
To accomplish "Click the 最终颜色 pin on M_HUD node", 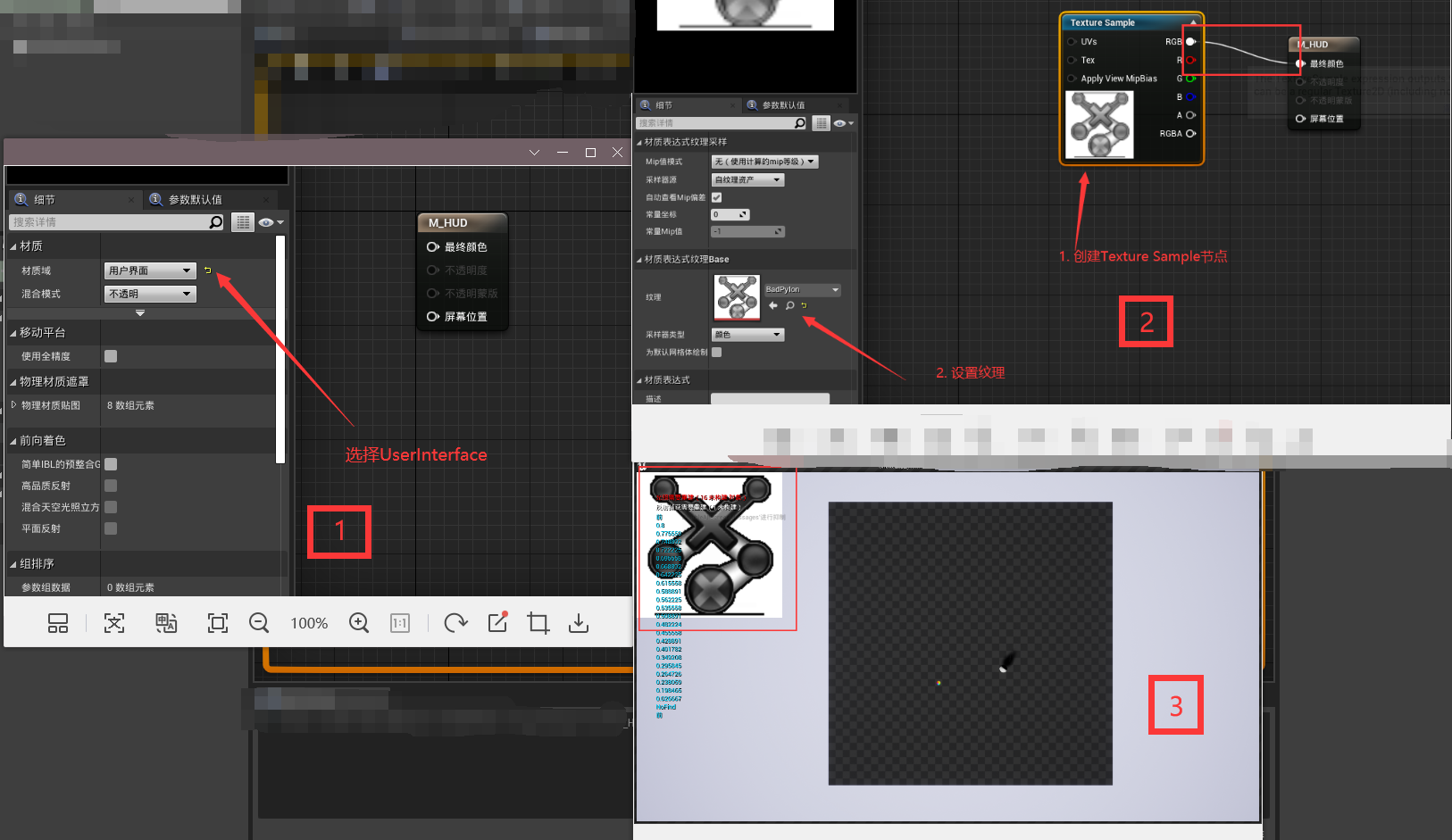I will (433, 247).
